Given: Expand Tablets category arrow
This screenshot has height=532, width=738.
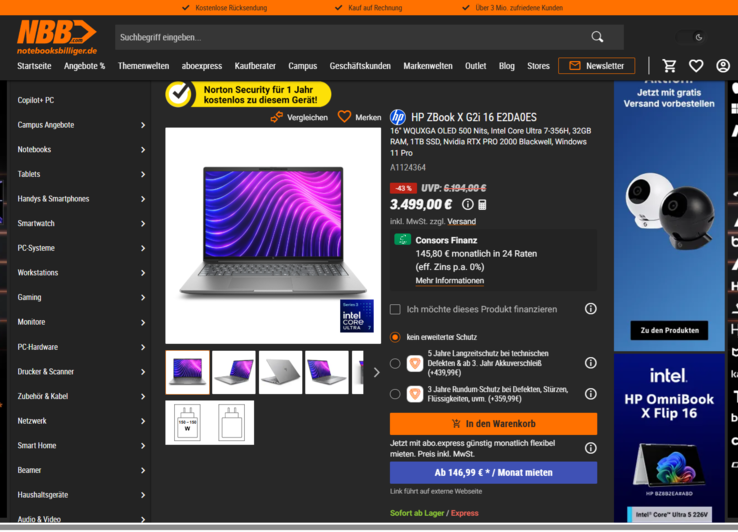Looking at the screenshot, I should (143, 174).
